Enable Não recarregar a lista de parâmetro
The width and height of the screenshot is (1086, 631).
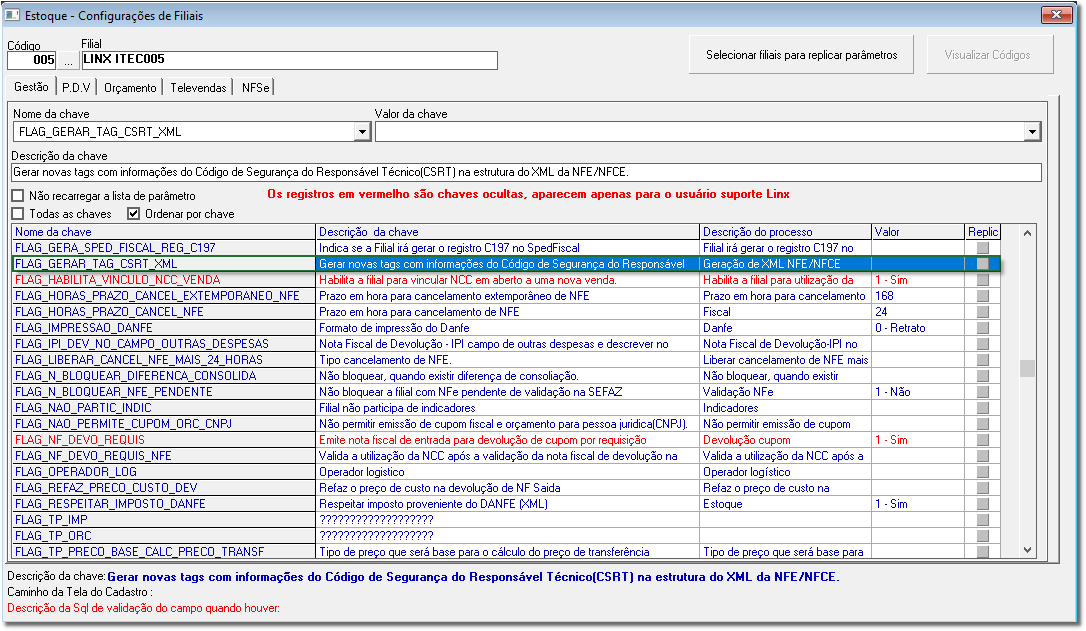click(x=18, y=196)
